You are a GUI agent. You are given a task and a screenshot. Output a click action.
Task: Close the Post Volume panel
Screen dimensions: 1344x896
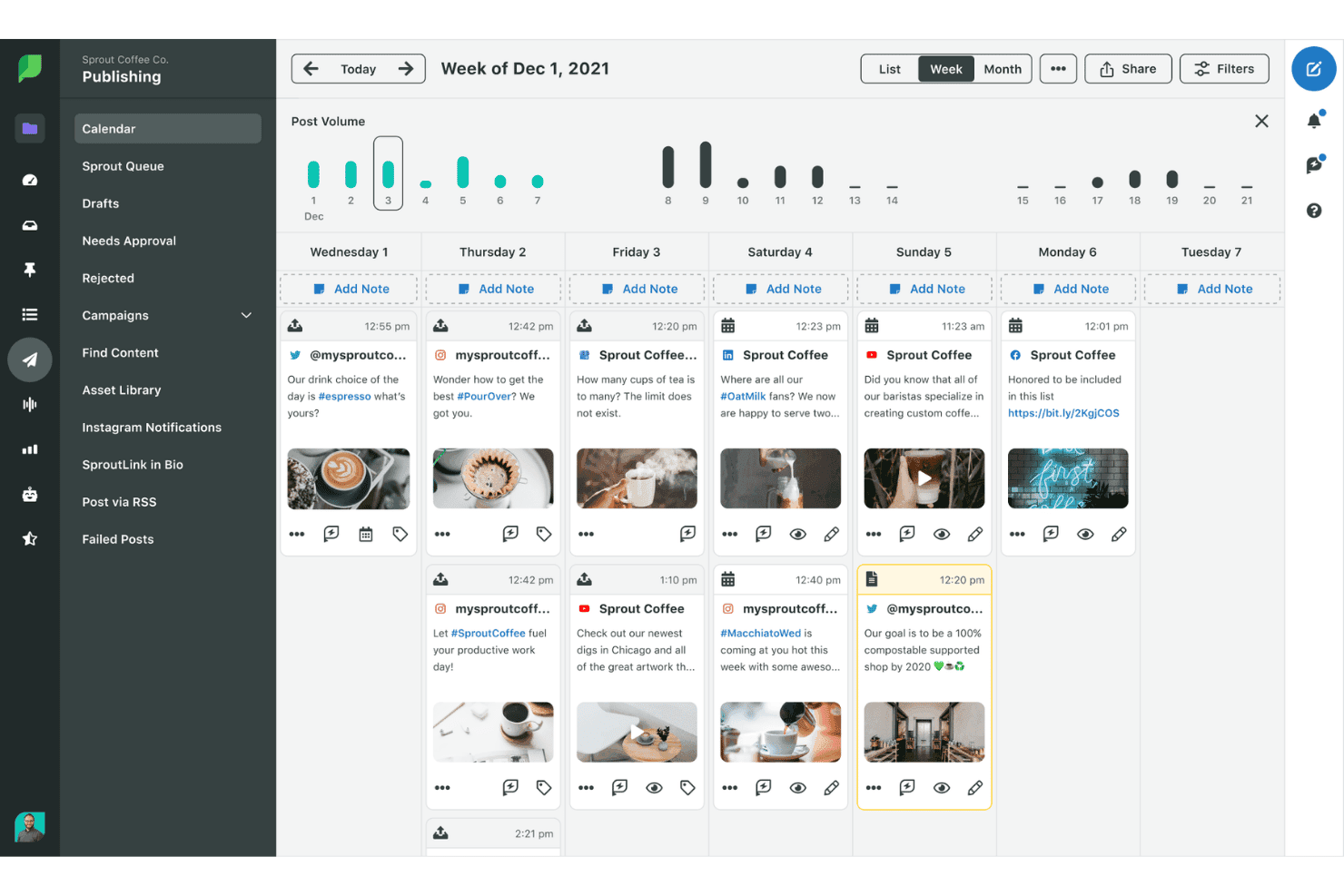[x=1261, y=122]
